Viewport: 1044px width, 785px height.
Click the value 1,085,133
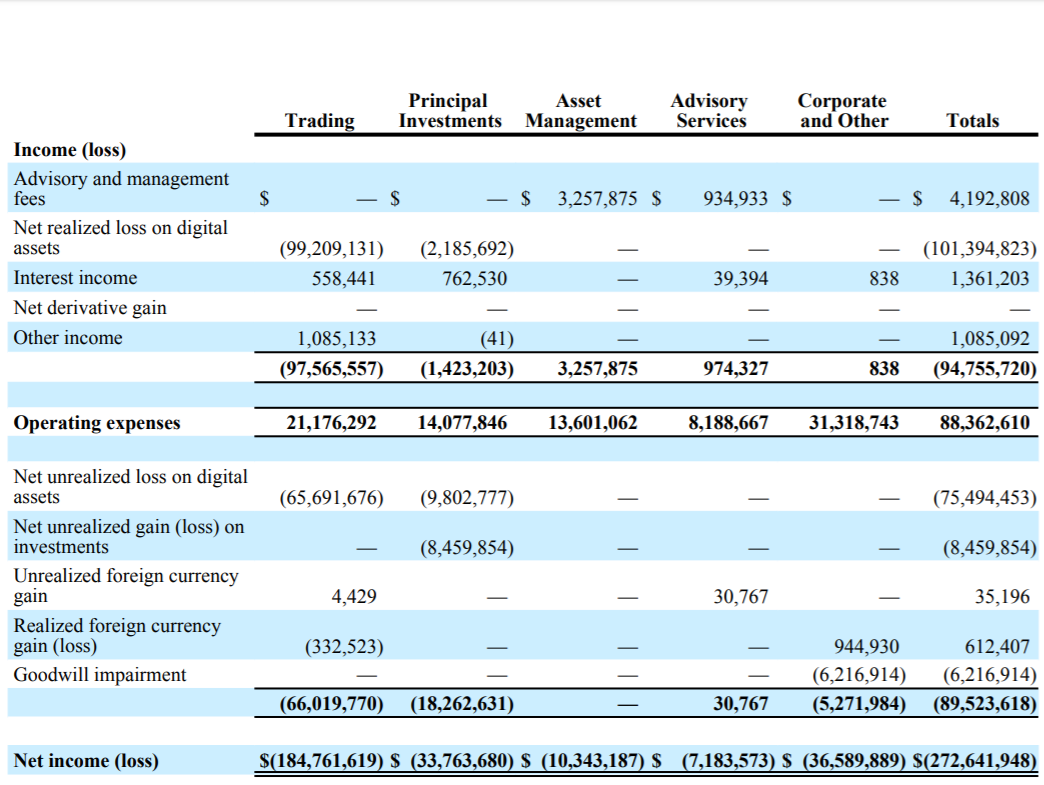click(x=336, y=339)
